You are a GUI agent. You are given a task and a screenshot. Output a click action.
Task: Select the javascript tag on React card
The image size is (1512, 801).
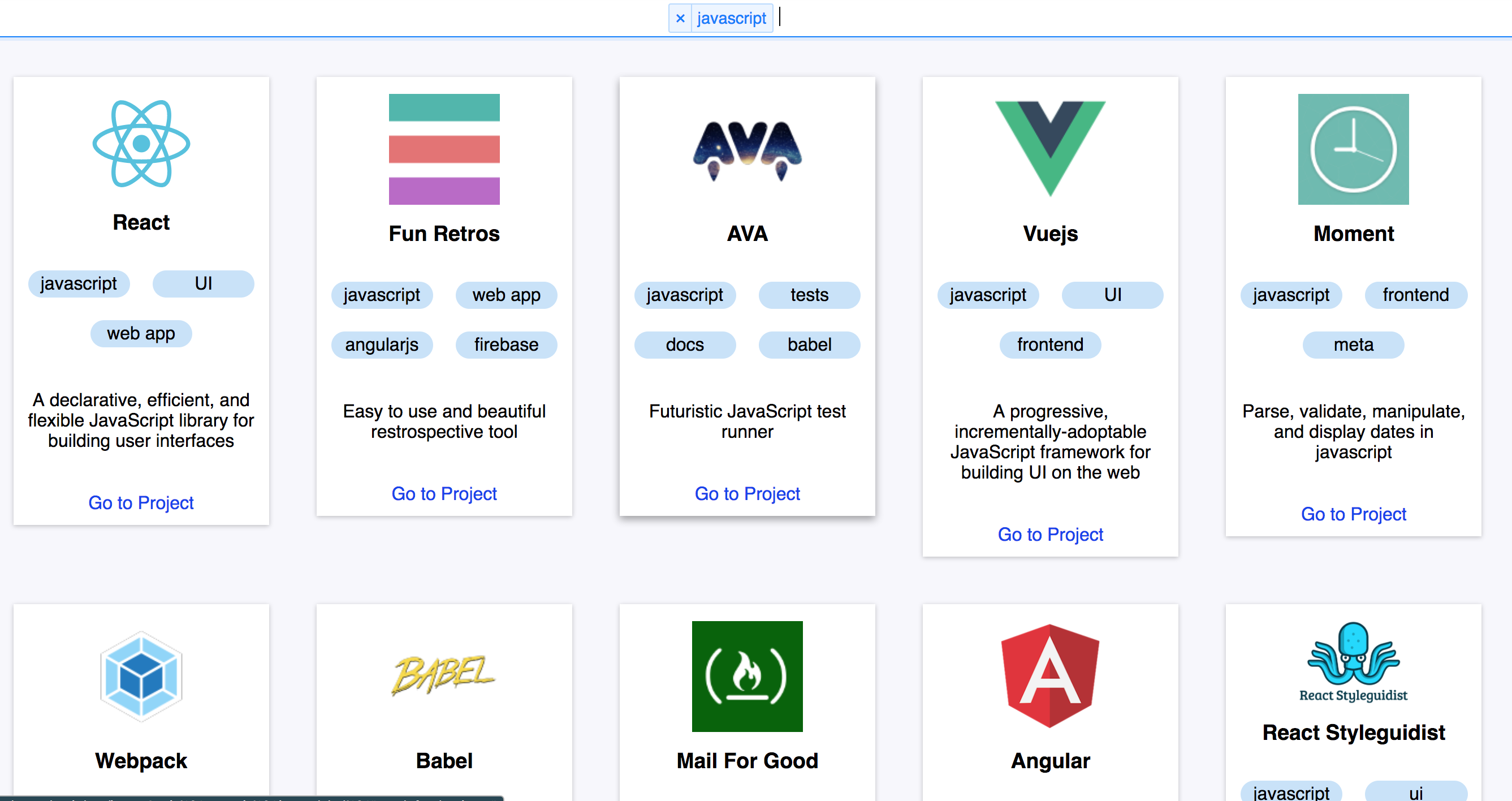[79, 283]
